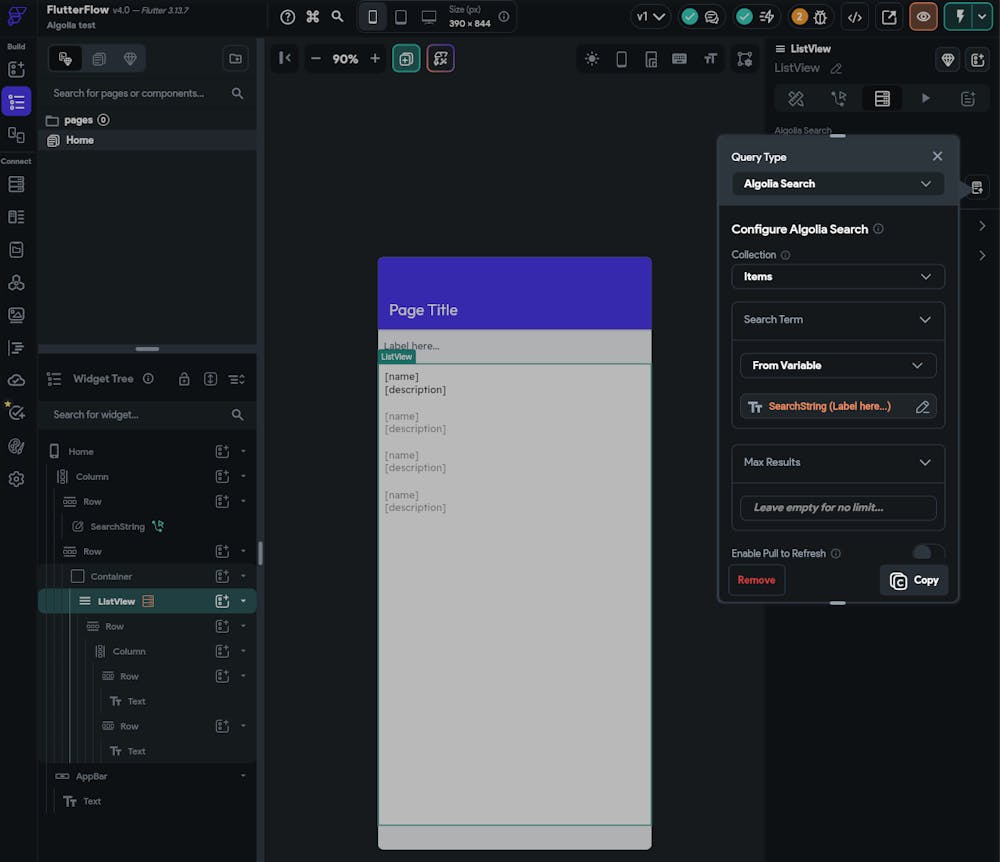Image resolution: width=1000 pixels, height=862 pixels.
Task: Click the Remove button in the query dialog
Action: click(757, 580)
